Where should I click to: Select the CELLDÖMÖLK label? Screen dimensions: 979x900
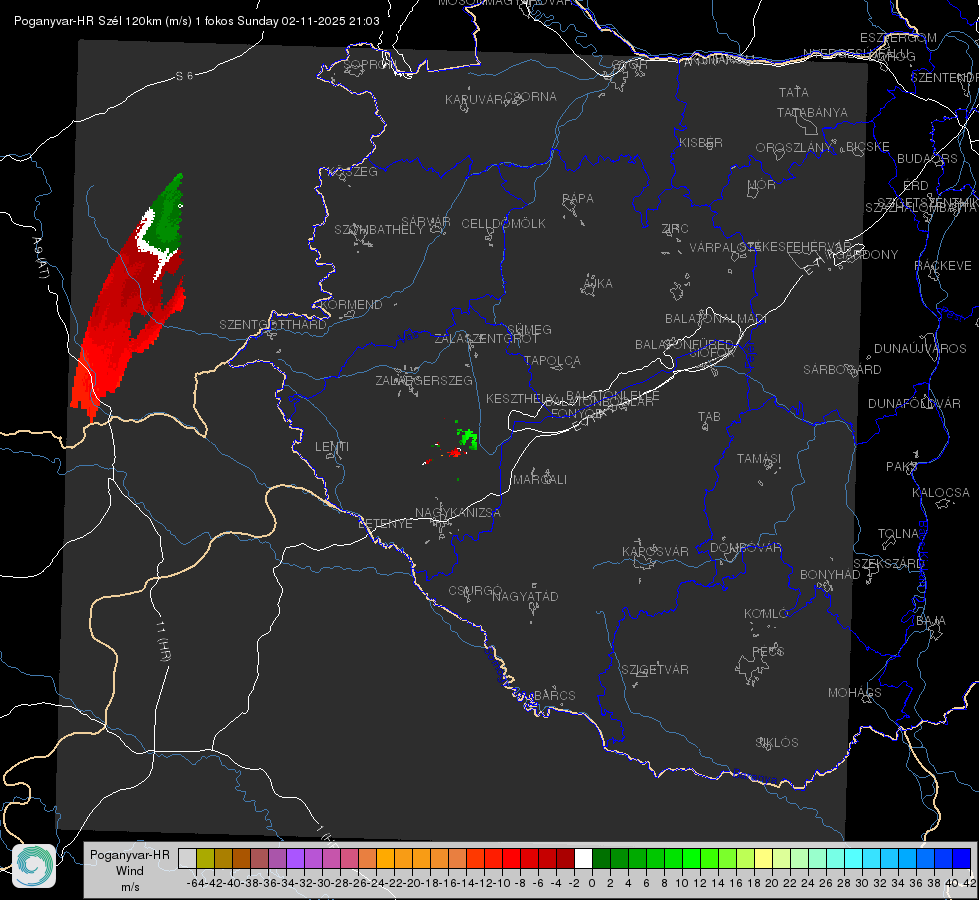tap(503, 224)
